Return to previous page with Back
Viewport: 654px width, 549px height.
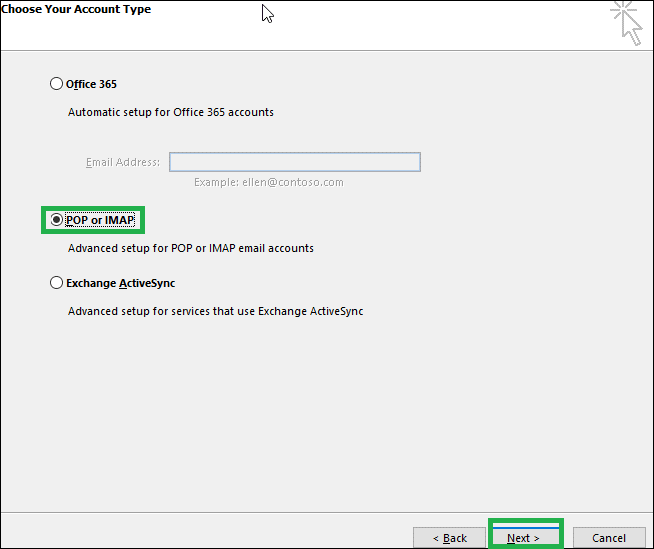coord(449,538)
